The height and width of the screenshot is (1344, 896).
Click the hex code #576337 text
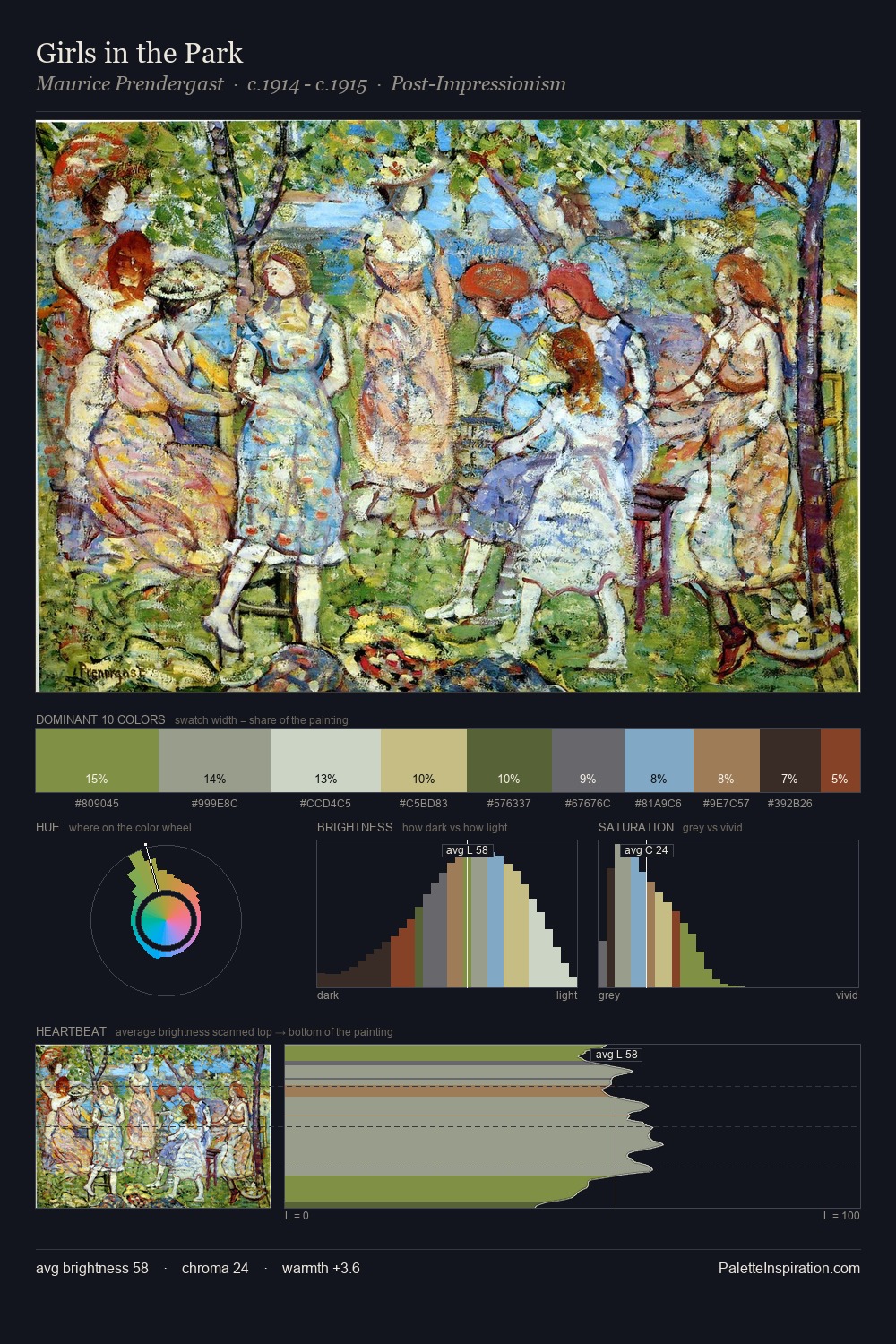(x=509, y=804)
